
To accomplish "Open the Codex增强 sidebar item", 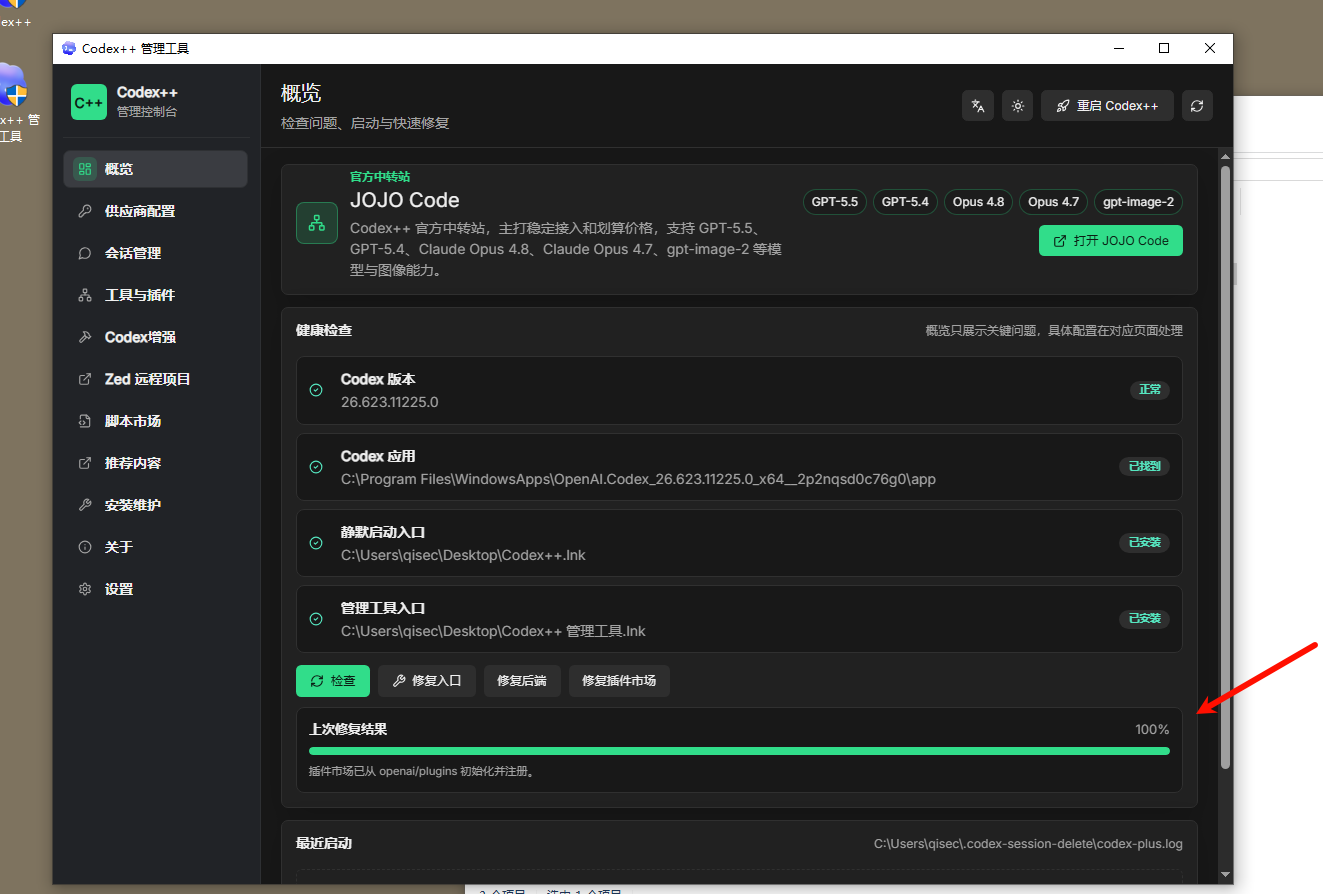I will [x=155, y=337].
